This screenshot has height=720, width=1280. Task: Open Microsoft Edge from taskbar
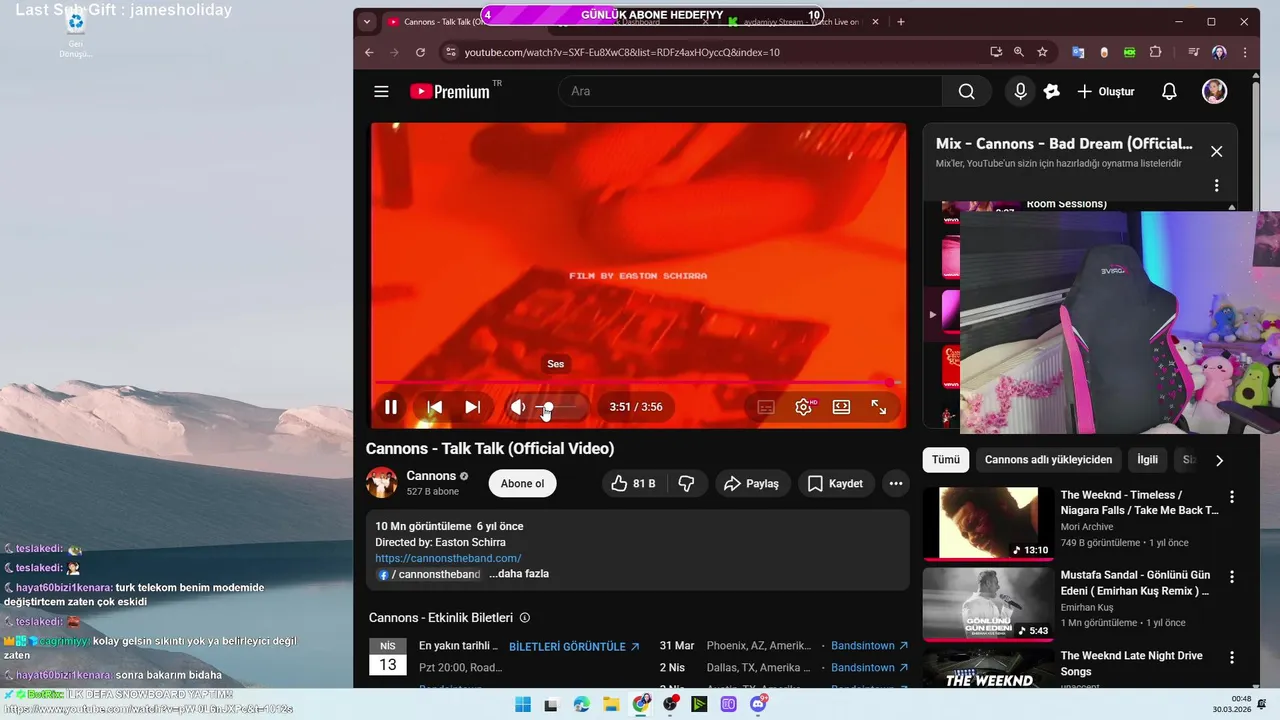click(x=582, y=704)
